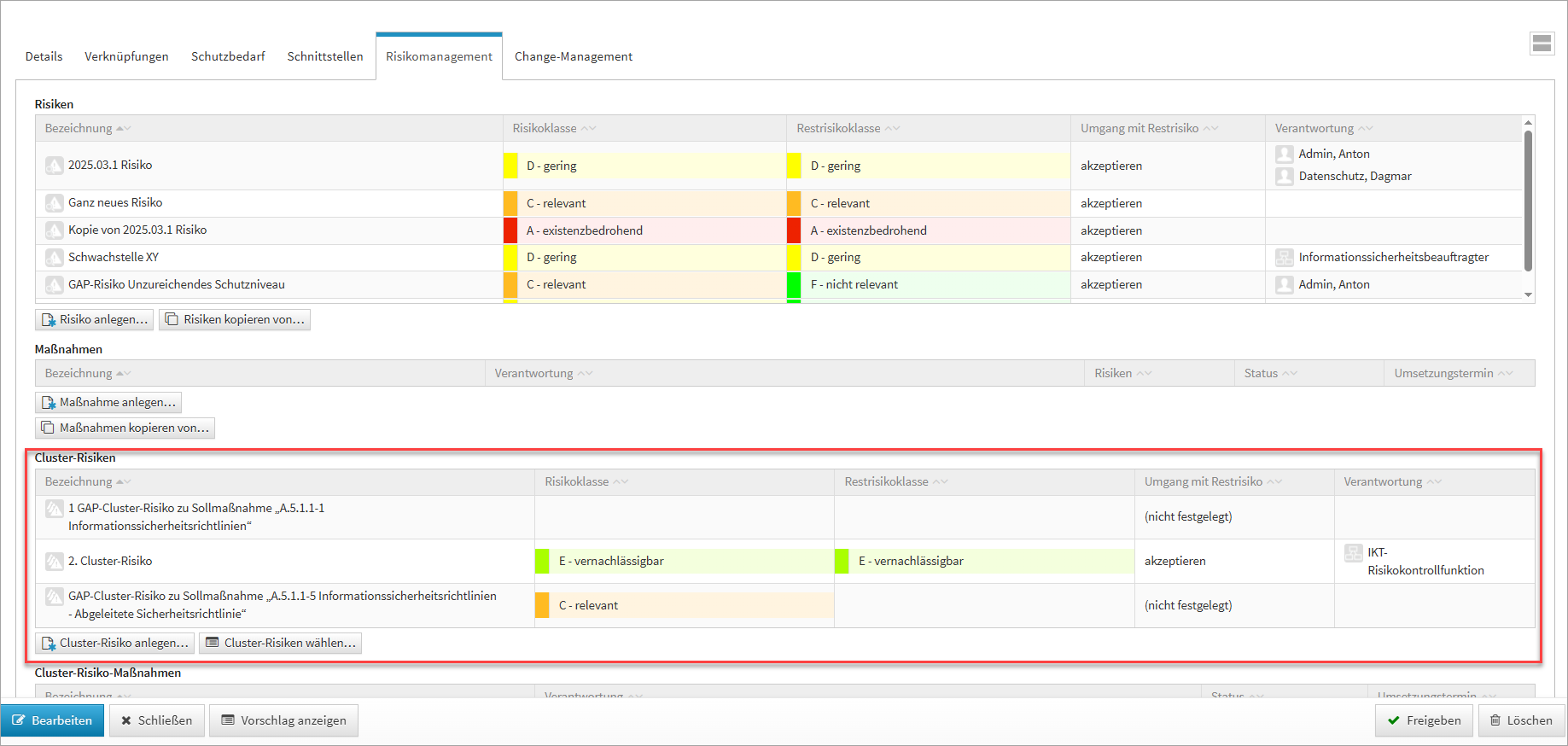Toggle the layout view icon top right

click(1542, 44)
